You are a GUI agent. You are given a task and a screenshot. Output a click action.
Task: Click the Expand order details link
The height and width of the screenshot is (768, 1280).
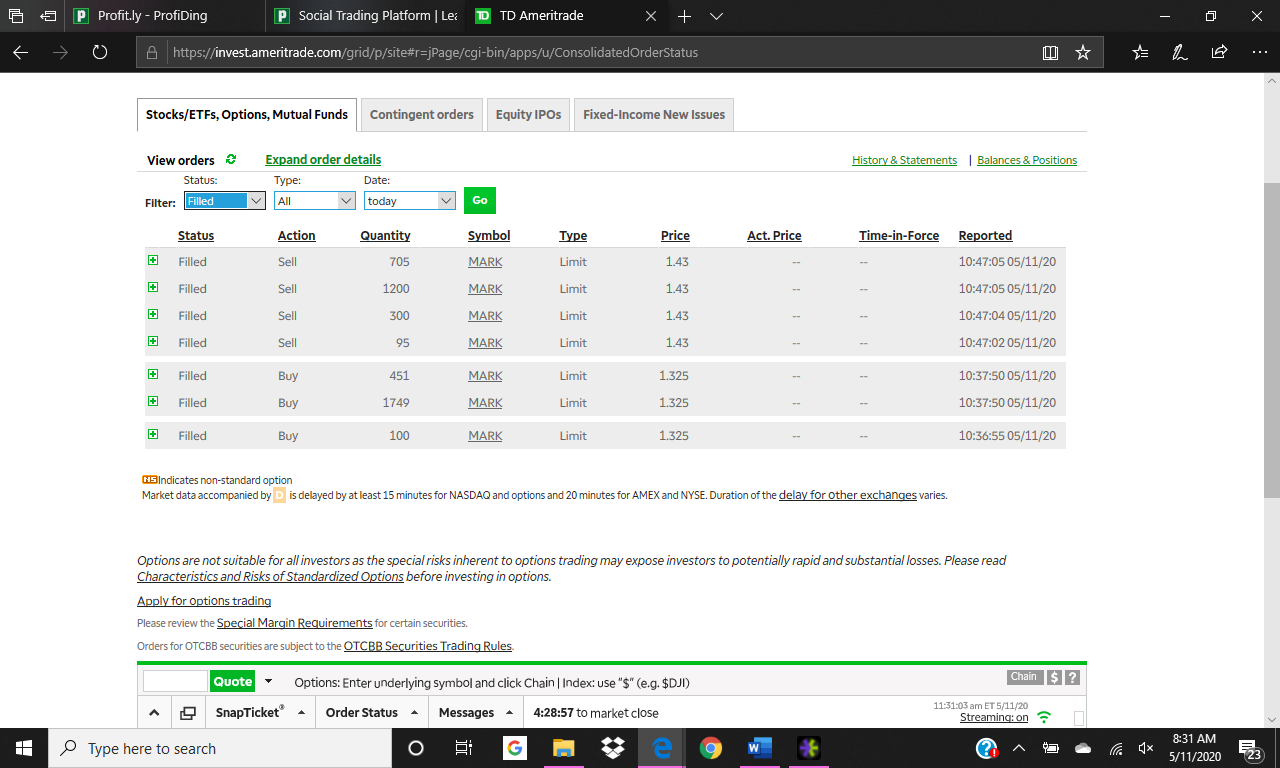coord(323,159)
